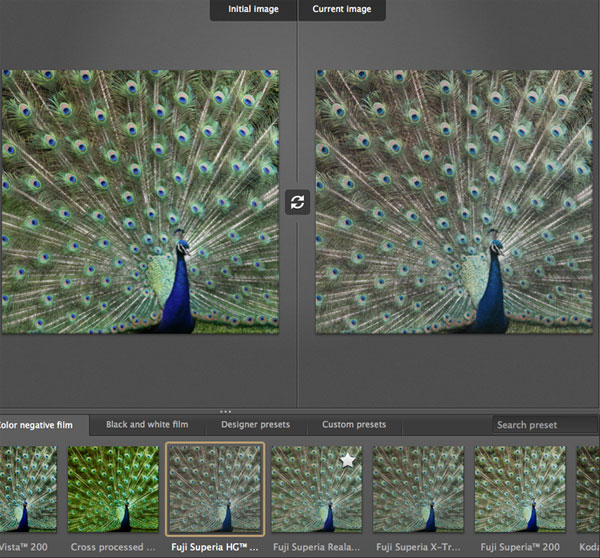Image resolution: width=600 pixels, height=558 pixels.
Task: Select the Vista 200 preset thumbnail
Action: (28, 489)
